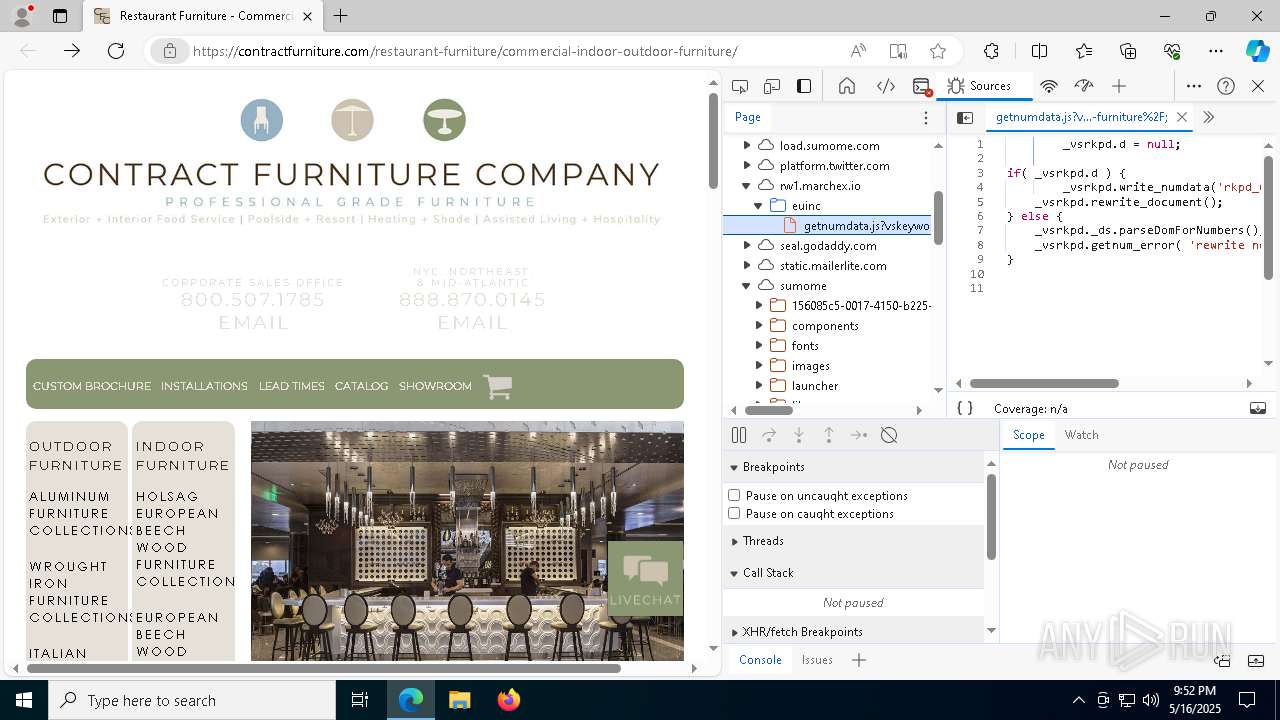This screenshot has width=1280, height=720.
Task: Add a quick view tool with plus
Action: 859,660
